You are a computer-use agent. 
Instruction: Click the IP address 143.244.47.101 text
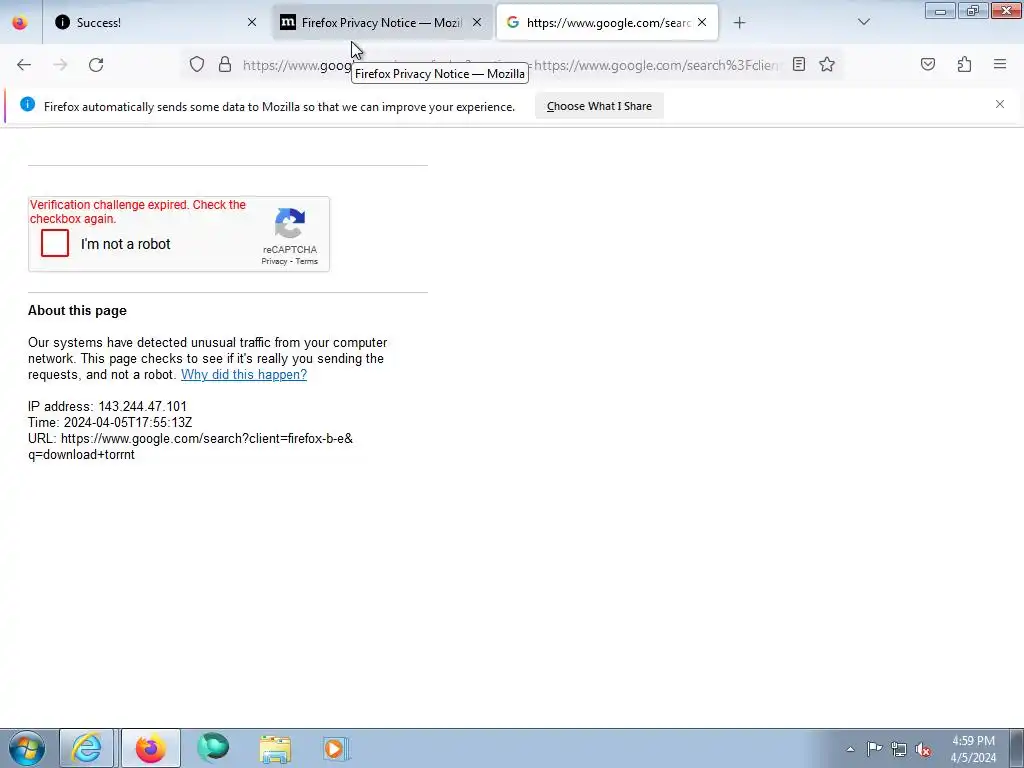pos(107,406)
